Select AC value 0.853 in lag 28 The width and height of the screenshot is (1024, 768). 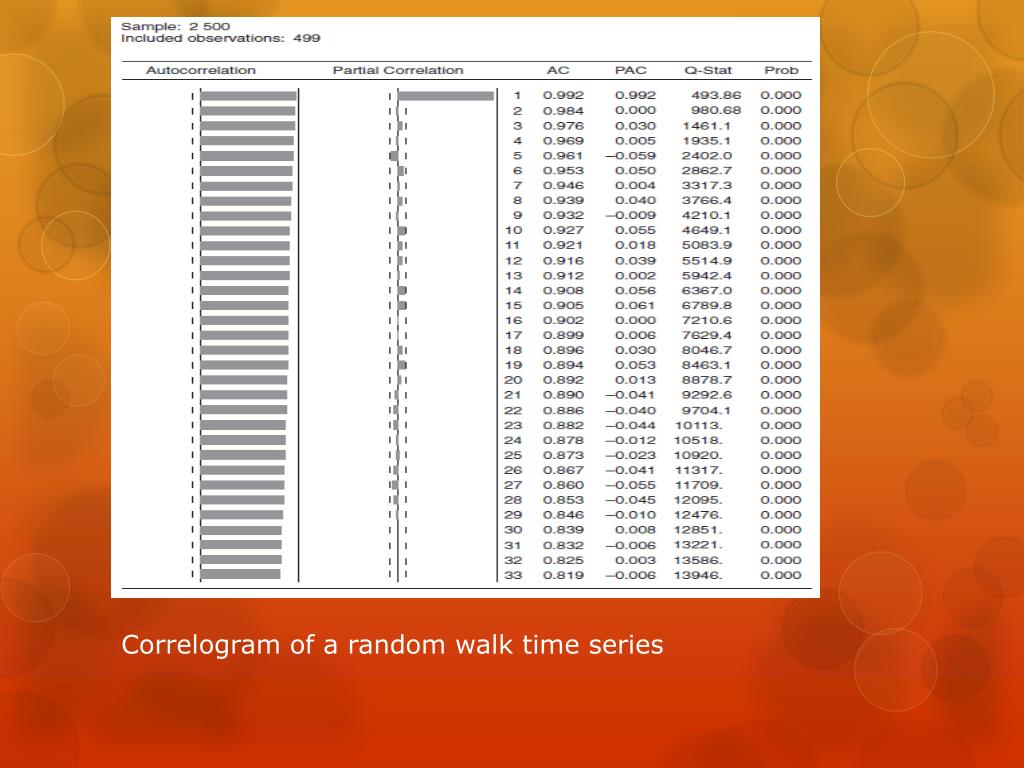(x=563, y=500)
